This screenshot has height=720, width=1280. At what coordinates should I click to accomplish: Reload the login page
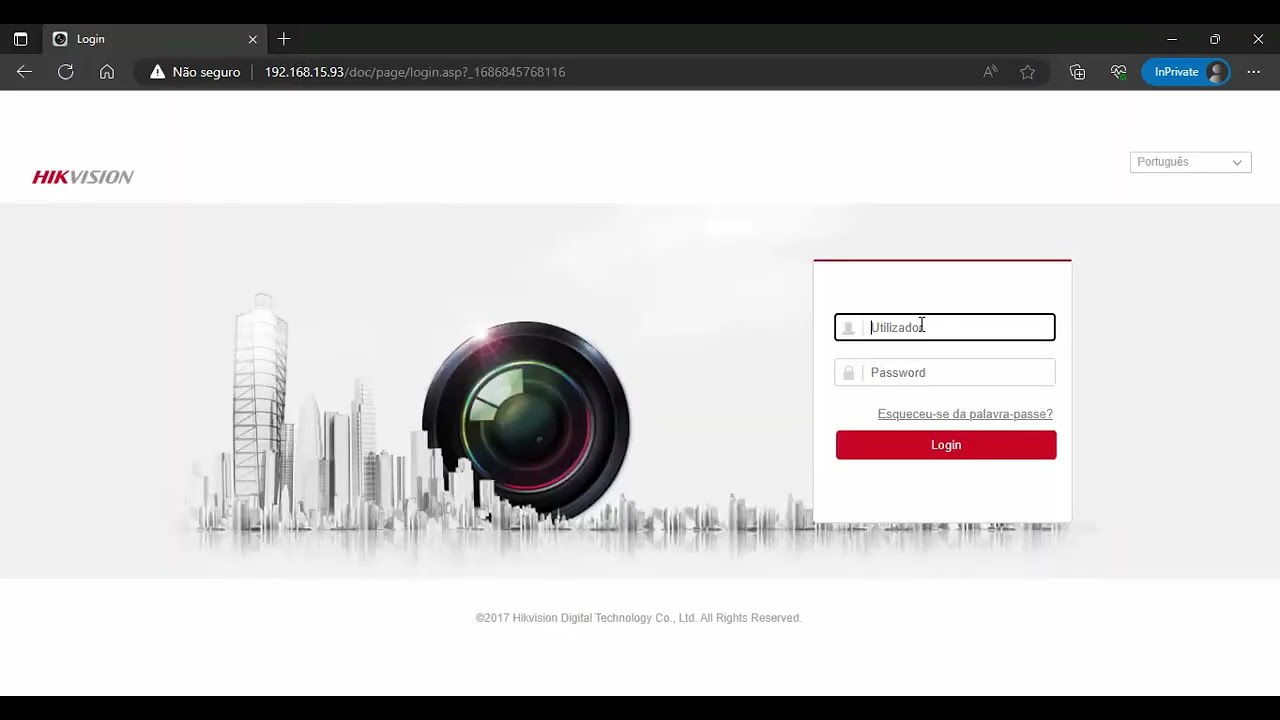[66, 72]
